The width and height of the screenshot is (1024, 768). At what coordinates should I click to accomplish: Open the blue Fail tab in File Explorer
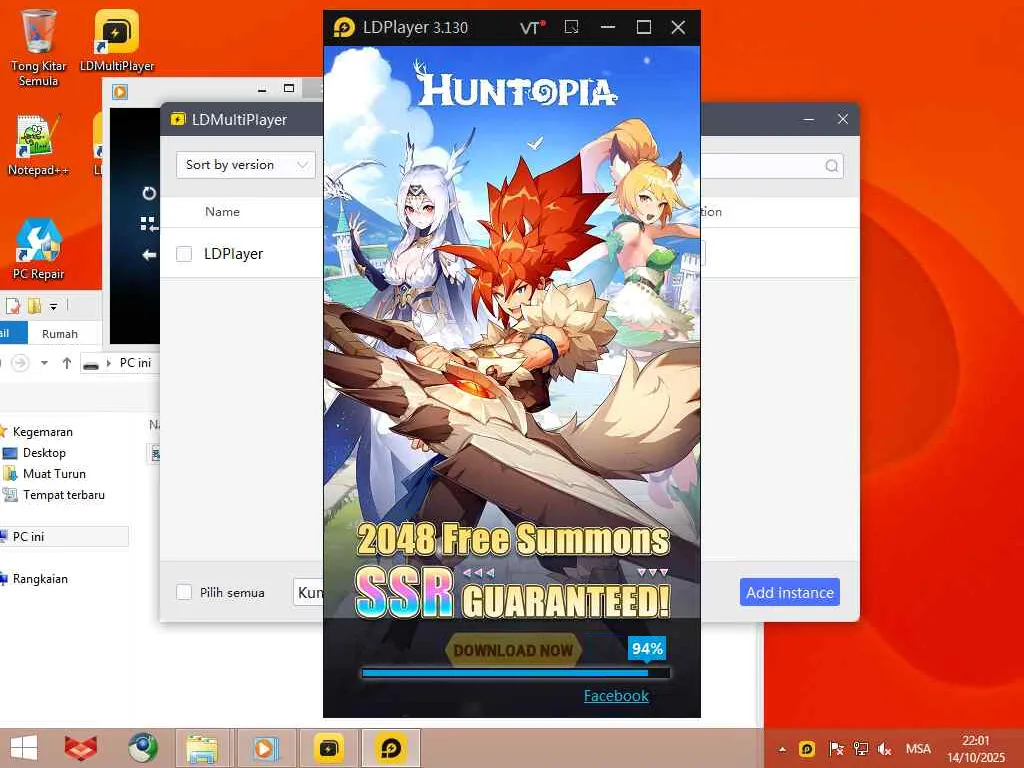point(13,333)
